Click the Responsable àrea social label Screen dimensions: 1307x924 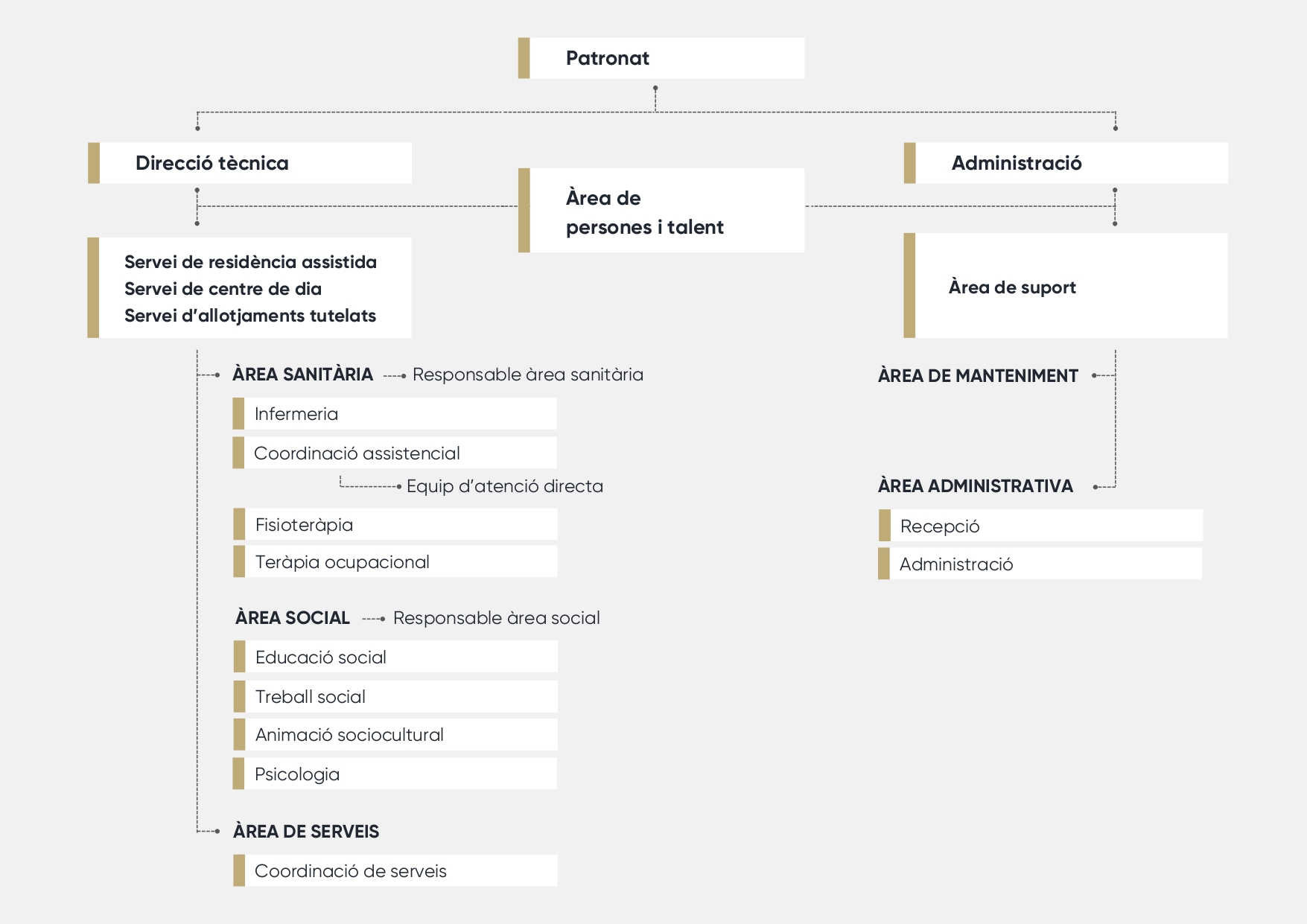496,618
